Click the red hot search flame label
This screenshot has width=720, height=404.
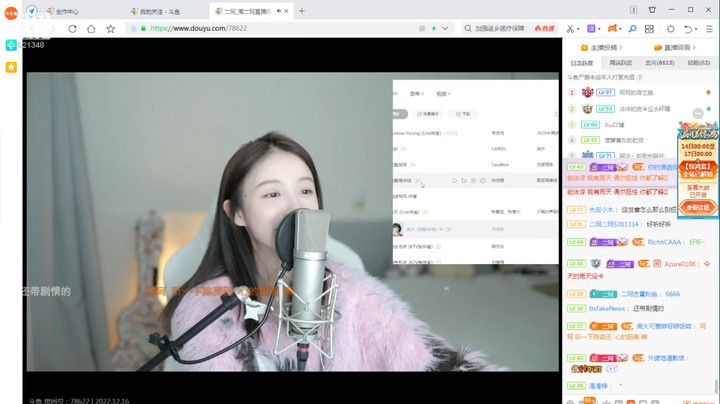click(545, 28)
